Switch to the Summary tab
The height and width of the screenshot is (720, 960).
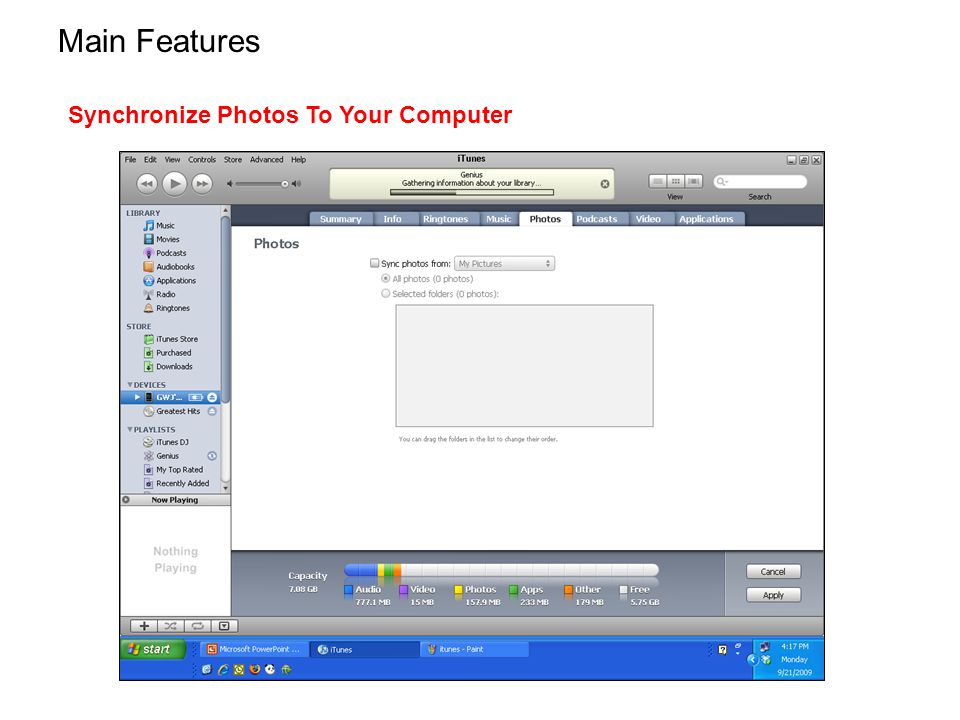(x=340, y=219)
